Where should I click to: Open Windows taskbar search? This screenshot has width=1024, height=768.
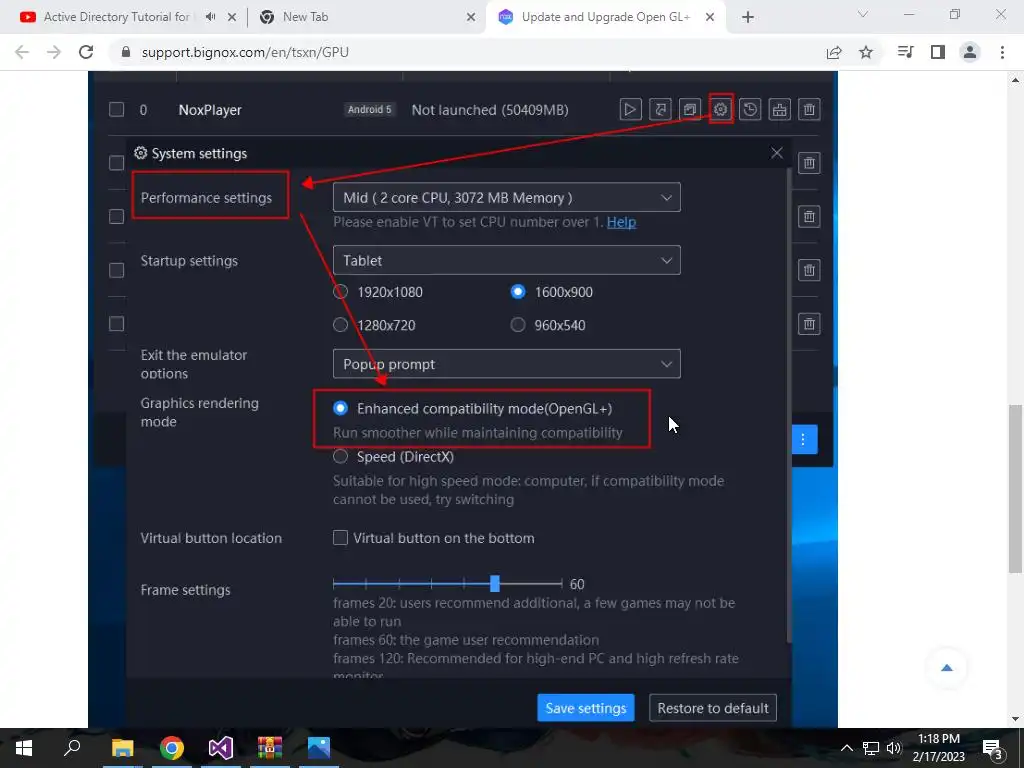point(72,748)
